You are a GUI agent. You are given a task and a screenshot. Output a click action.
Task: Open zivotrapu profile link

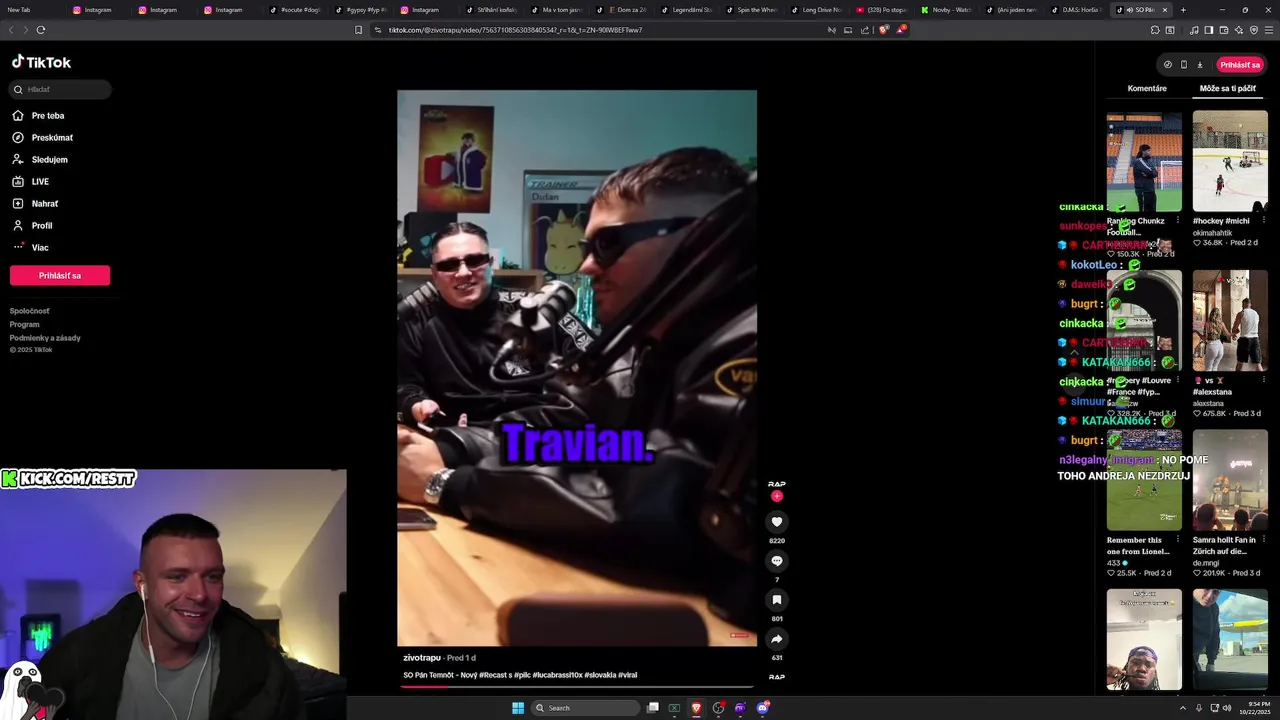pos(422,658)
